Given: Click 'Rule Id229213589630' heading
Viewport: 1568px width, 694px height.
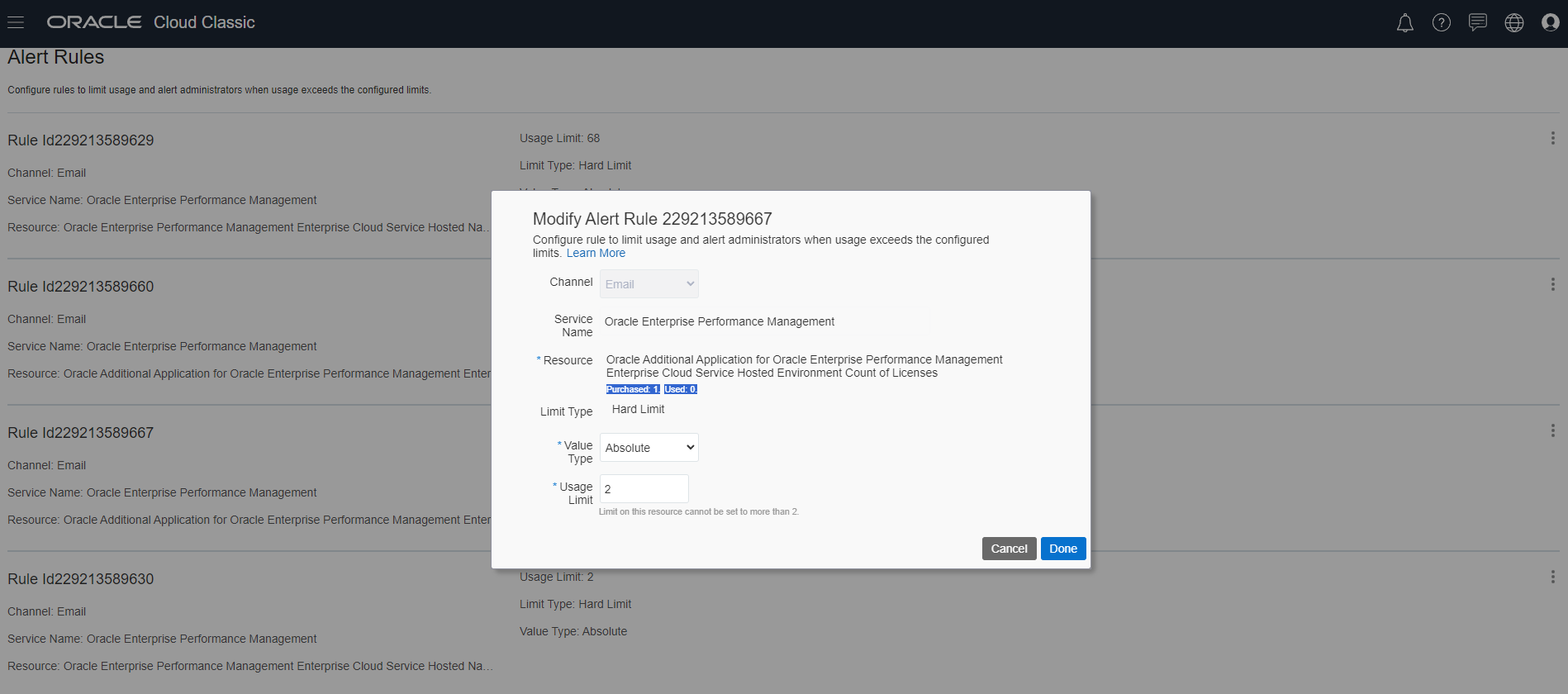Looking at the screenshot, I should (x=81, y=579).
